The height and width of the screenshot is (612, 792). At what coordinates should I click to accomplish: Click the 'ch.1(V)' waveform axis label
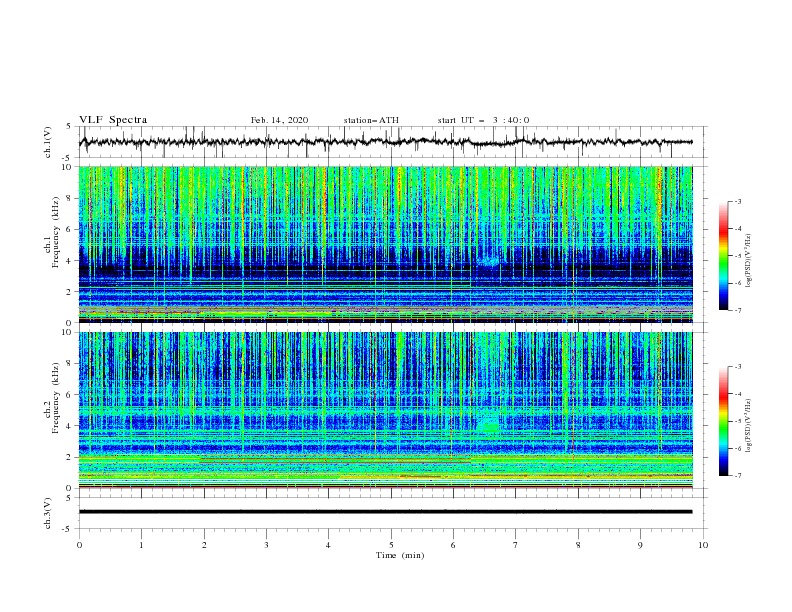click(48, 142)
